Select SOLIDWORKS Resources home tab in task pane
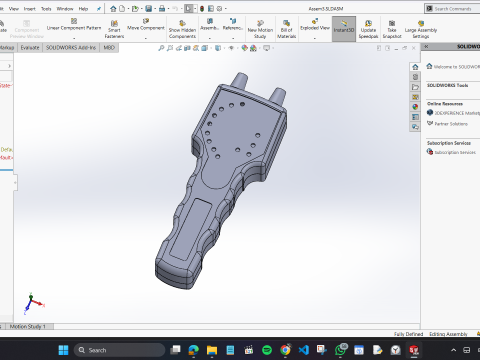 (x=415, y=67)
